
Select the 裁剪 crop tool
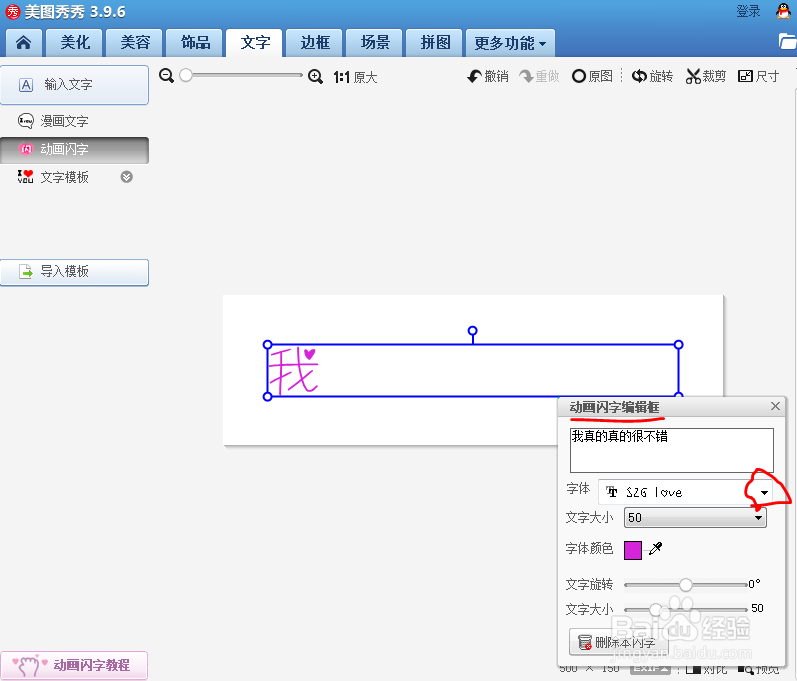(706, 76)
